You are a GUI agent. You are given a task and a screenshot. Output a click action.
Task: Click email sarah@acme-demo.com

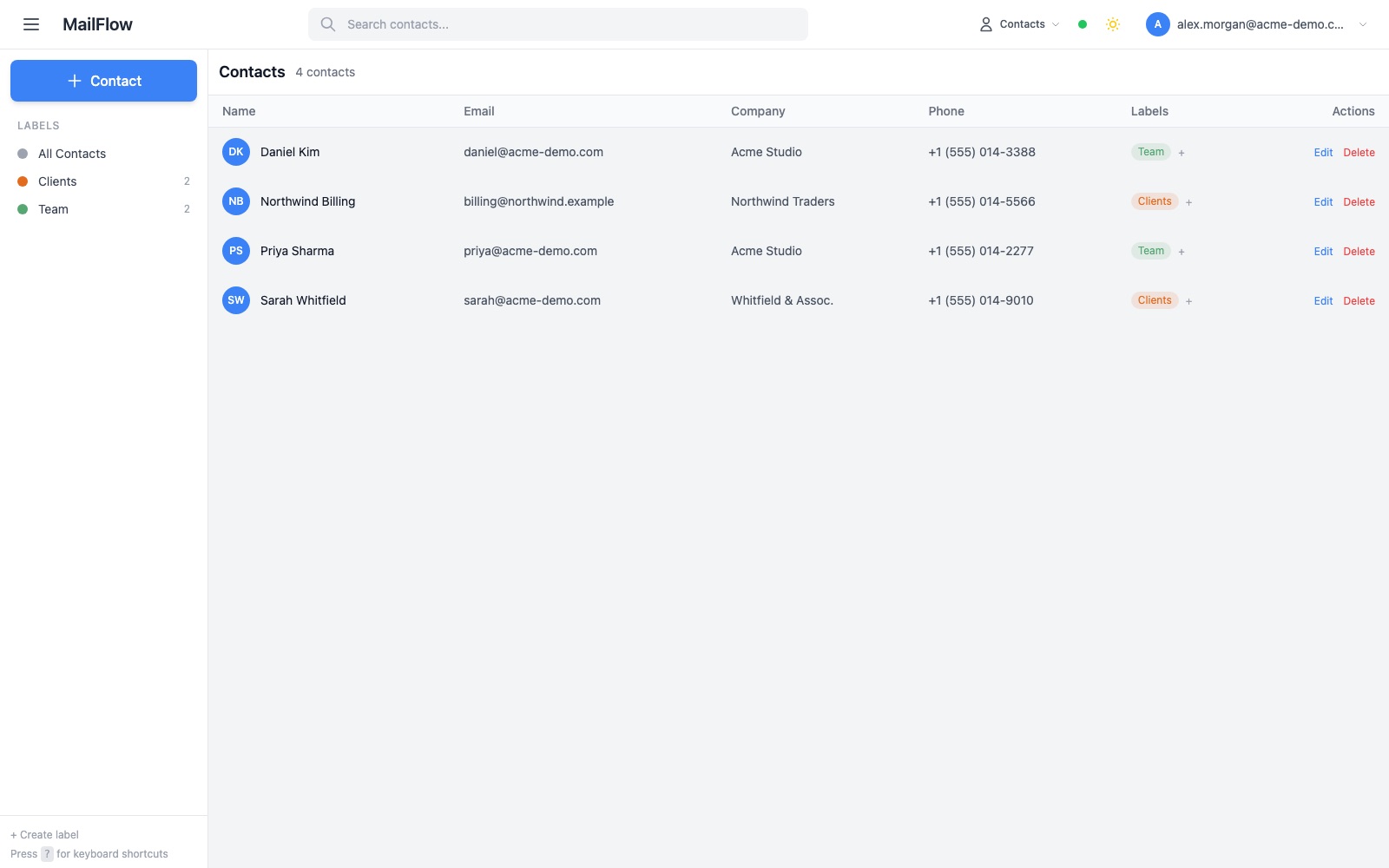[x=532, y=300]
